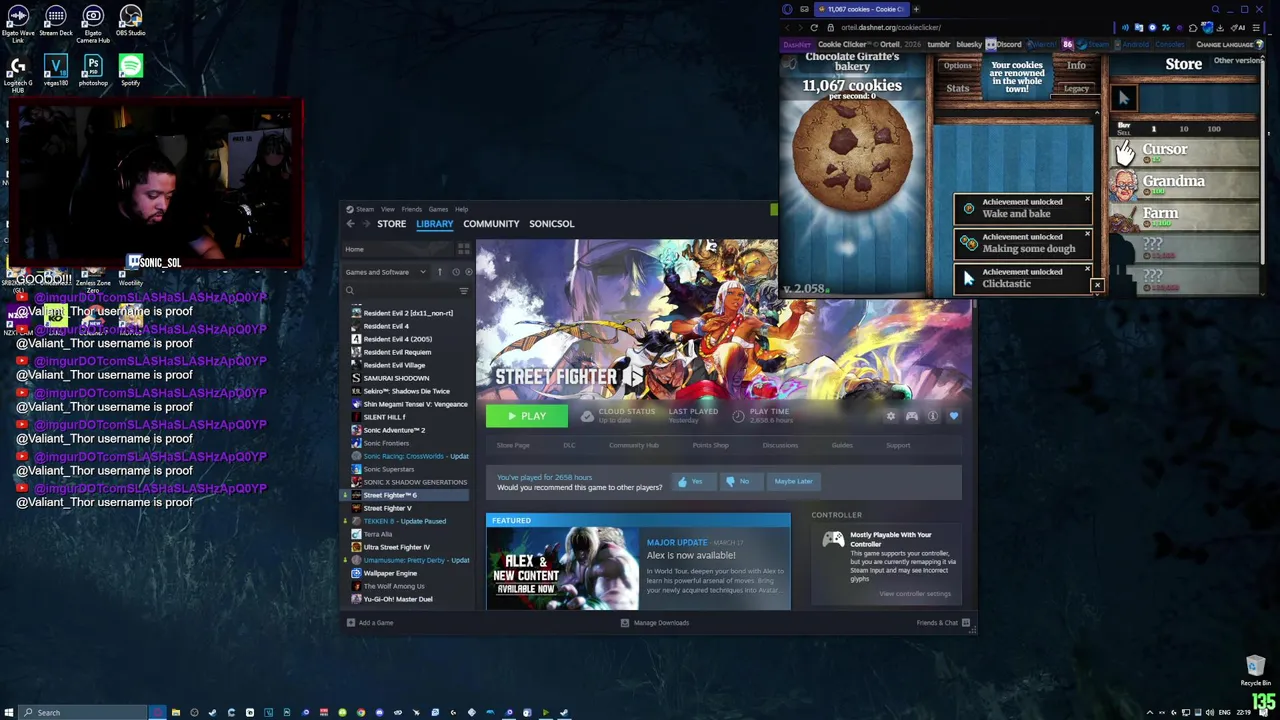The image size is (1280, 720).
Task: Click the ready-to-play filter icon in Steam
Action: [468, 272]
